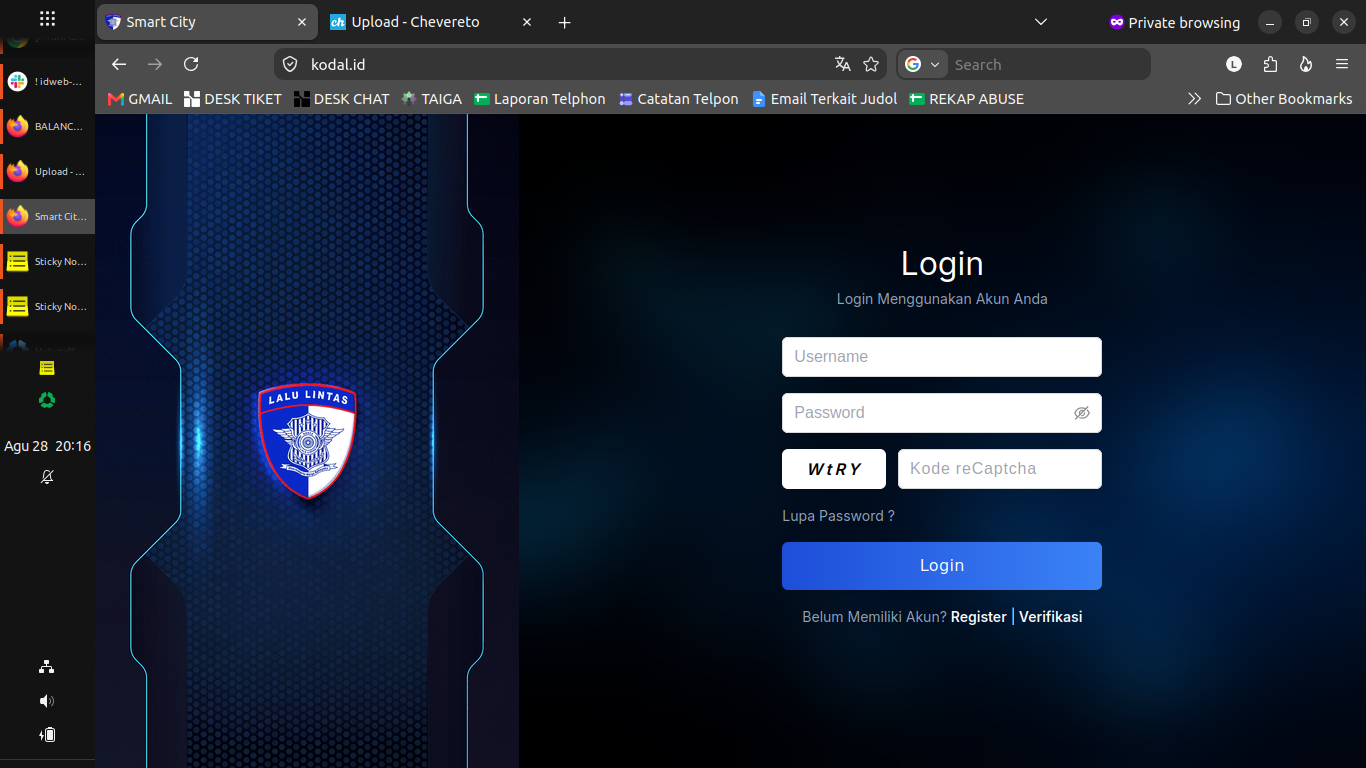1366x768 pixels.
Task: Close the Smart City tab
Action: (x=302, y=22)
